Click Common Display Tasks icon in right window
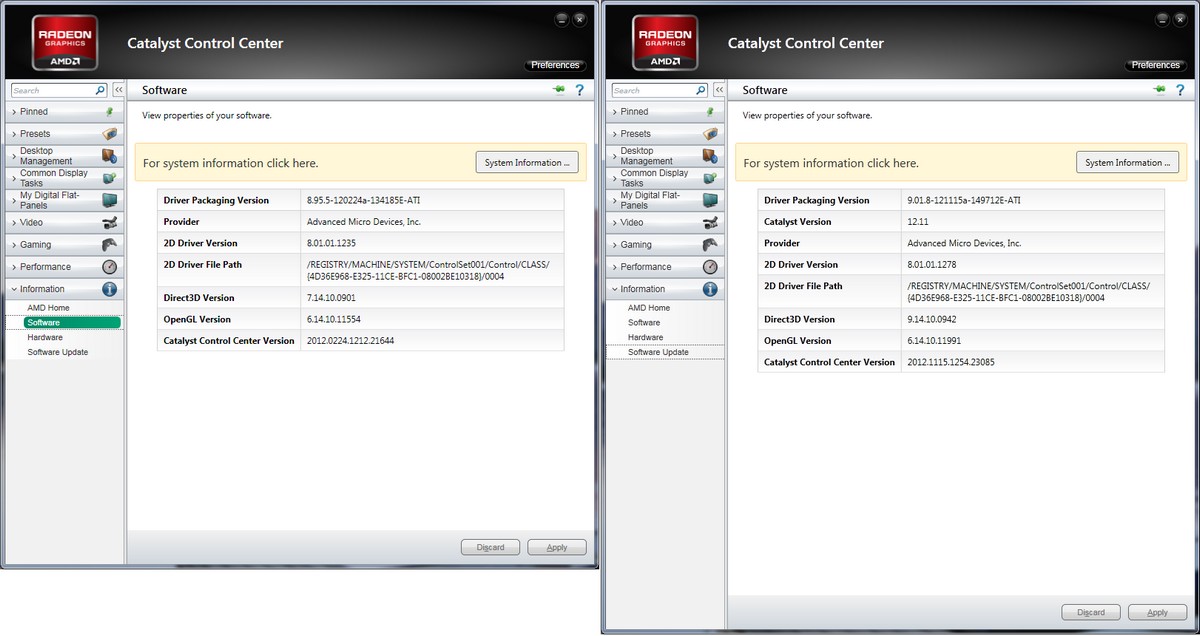 [x=710, y=178]
